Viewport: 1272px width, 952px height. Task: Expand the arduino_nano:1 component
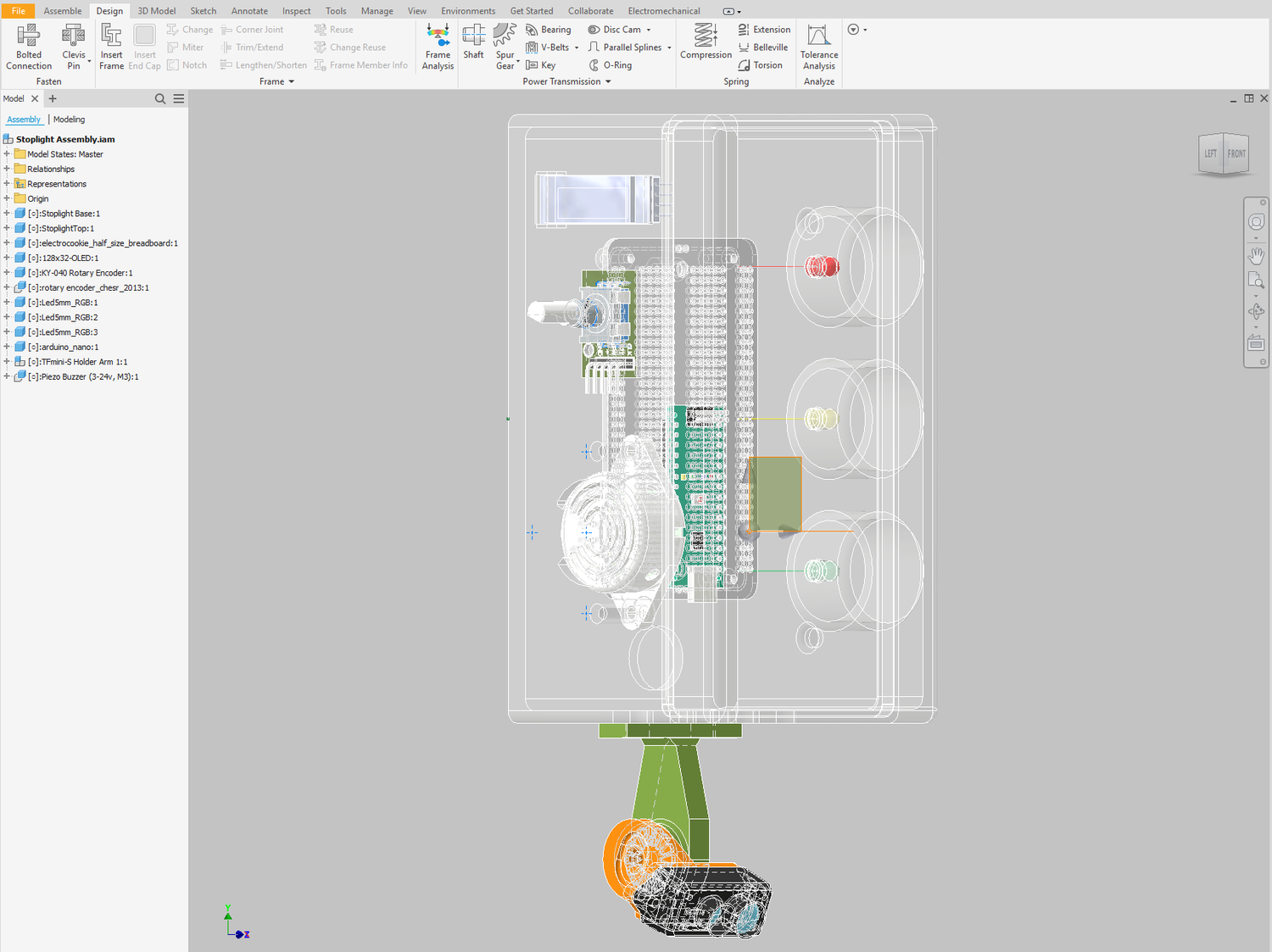pos(7,347)
